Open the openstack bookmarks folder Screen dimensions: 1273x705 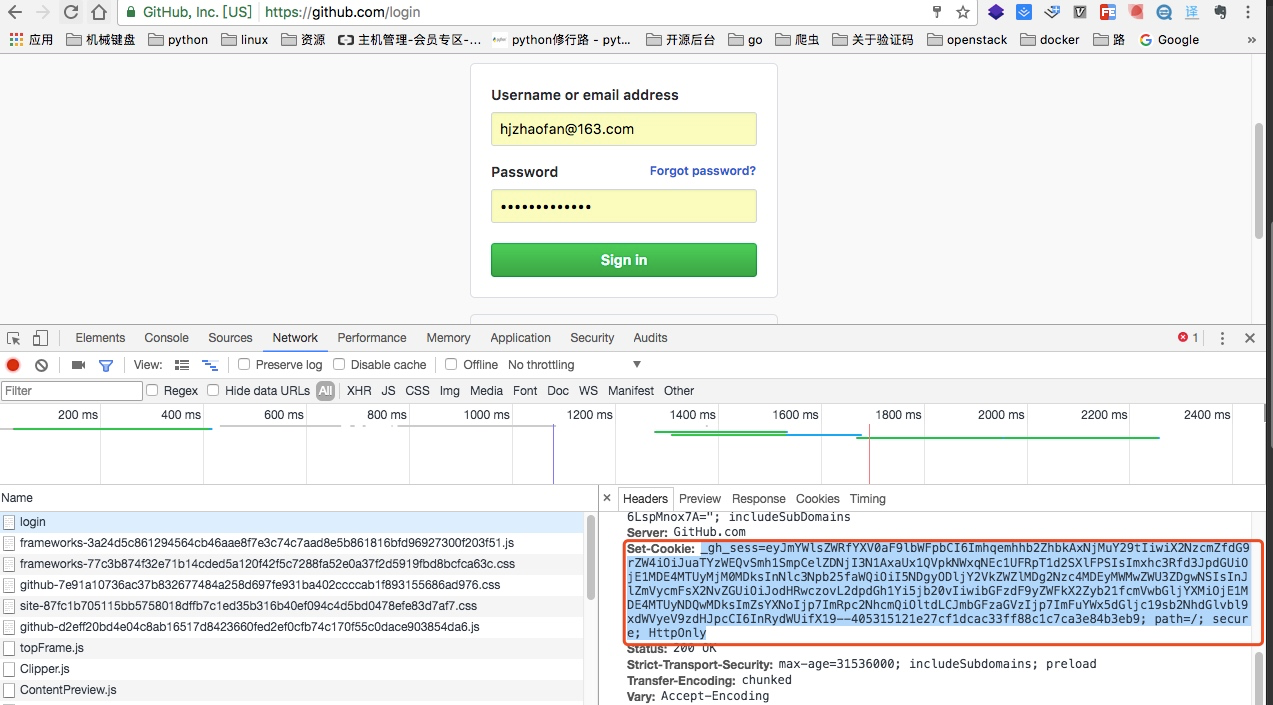tap(967, 40)
